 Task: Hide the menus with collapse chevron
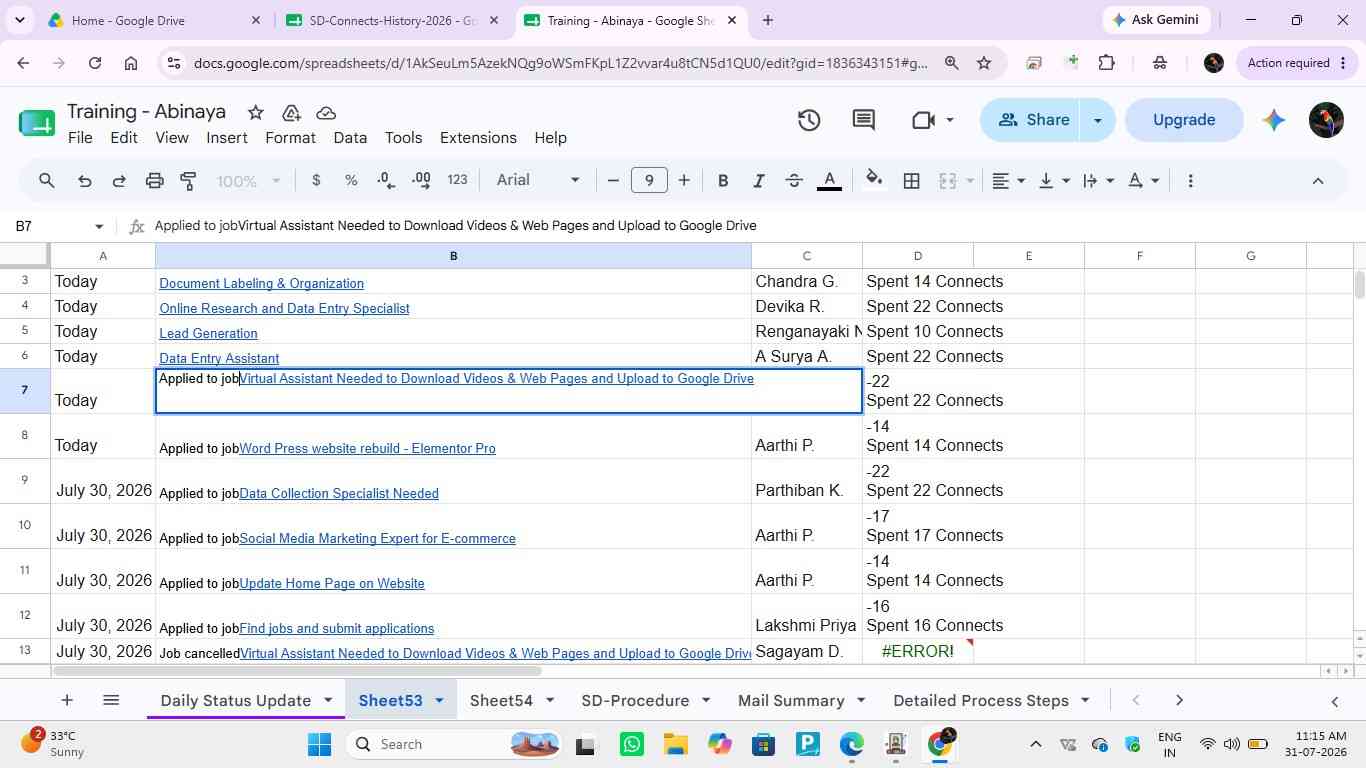(x=1317, y=181)
